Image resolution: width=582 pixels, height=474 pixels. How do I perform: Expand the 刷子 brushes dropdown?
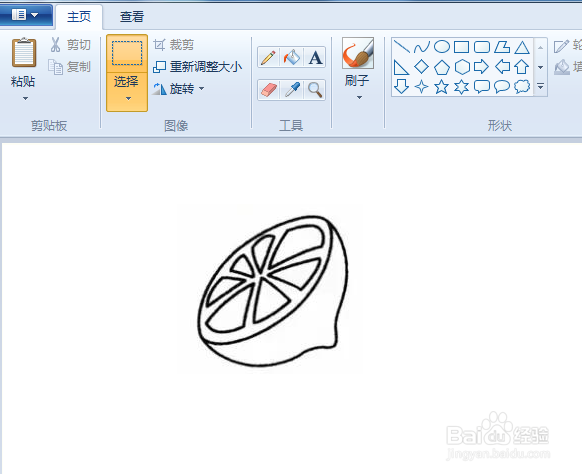[359, 98]
